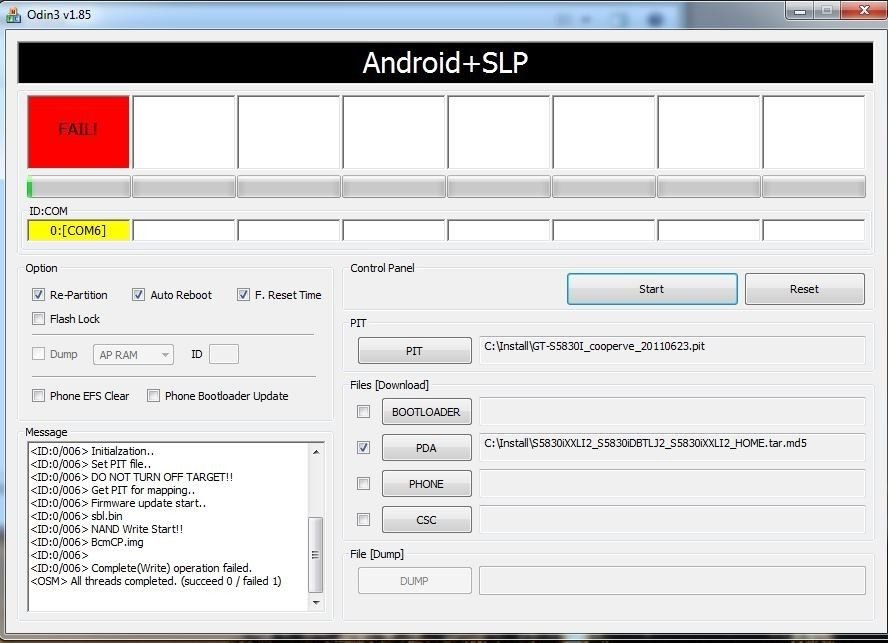
Task: Click the CSC file button
Action: coord(426,519)
